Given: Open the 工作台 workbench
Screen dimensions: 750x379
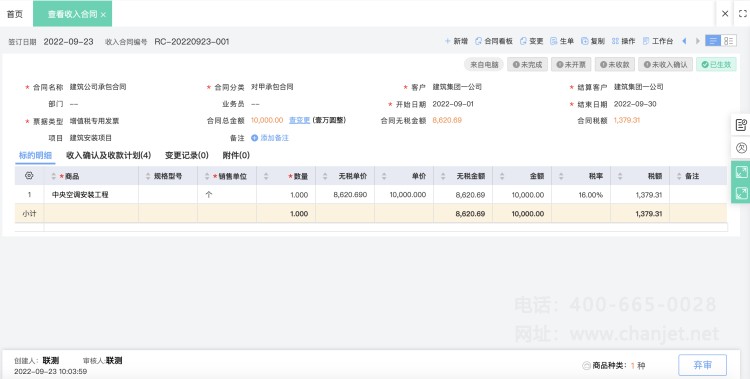Looking at the screenshot, I should coord(658,41).
